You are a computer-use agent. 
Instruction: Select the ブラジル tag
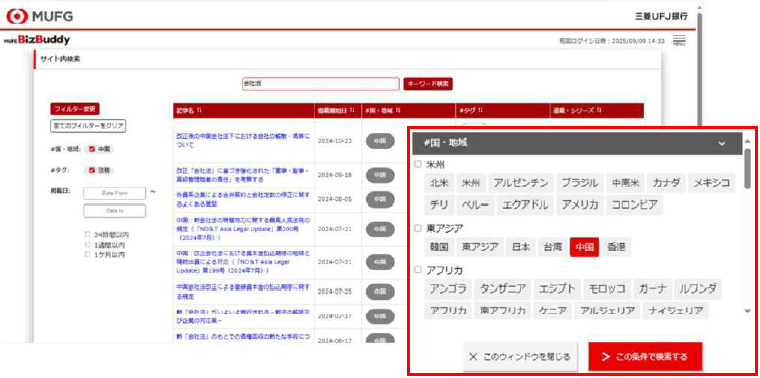click(580, 183)
